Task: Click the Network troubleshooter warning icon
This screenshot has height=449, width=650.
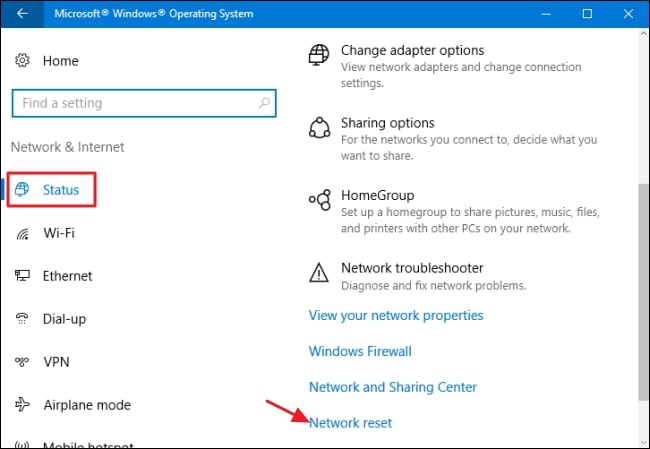Action: [319, 272]
